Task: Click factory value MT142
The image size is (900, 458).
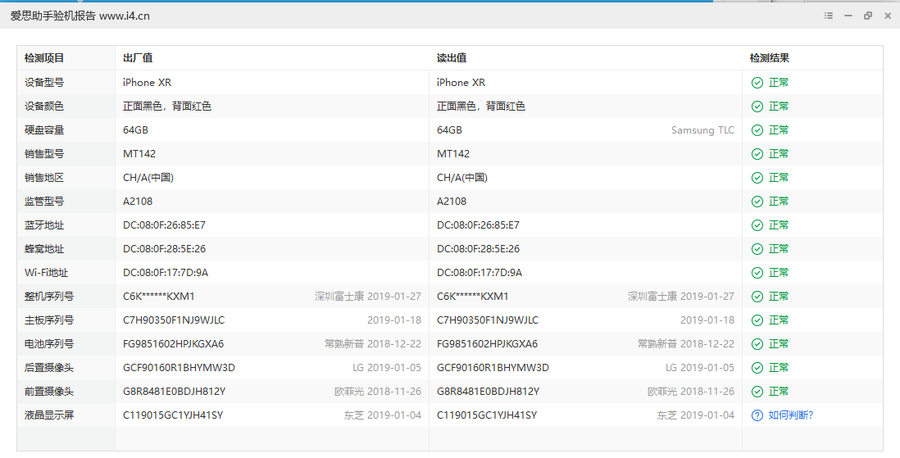Action: [x=139, y=154]
